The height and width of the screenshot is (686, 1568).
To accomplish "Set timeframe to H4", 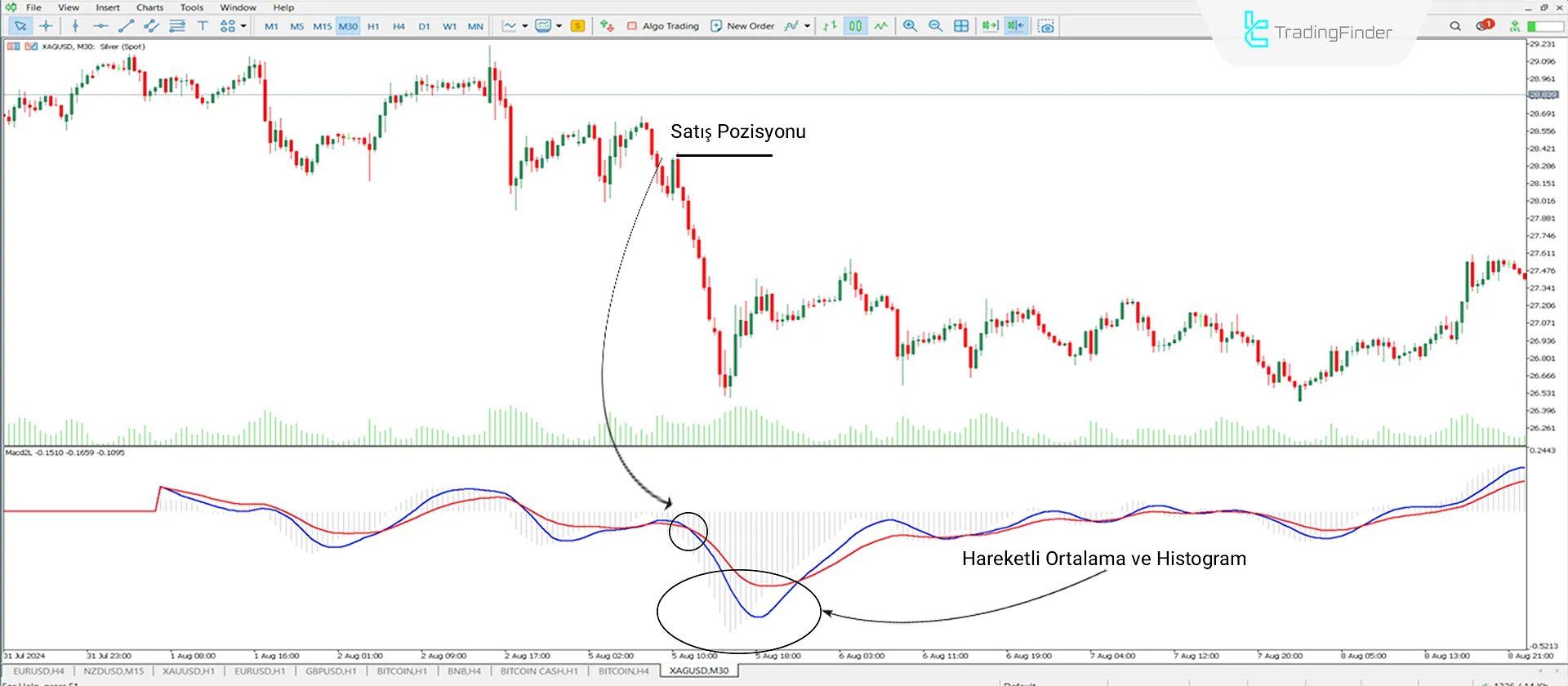I will pos(399,26).
